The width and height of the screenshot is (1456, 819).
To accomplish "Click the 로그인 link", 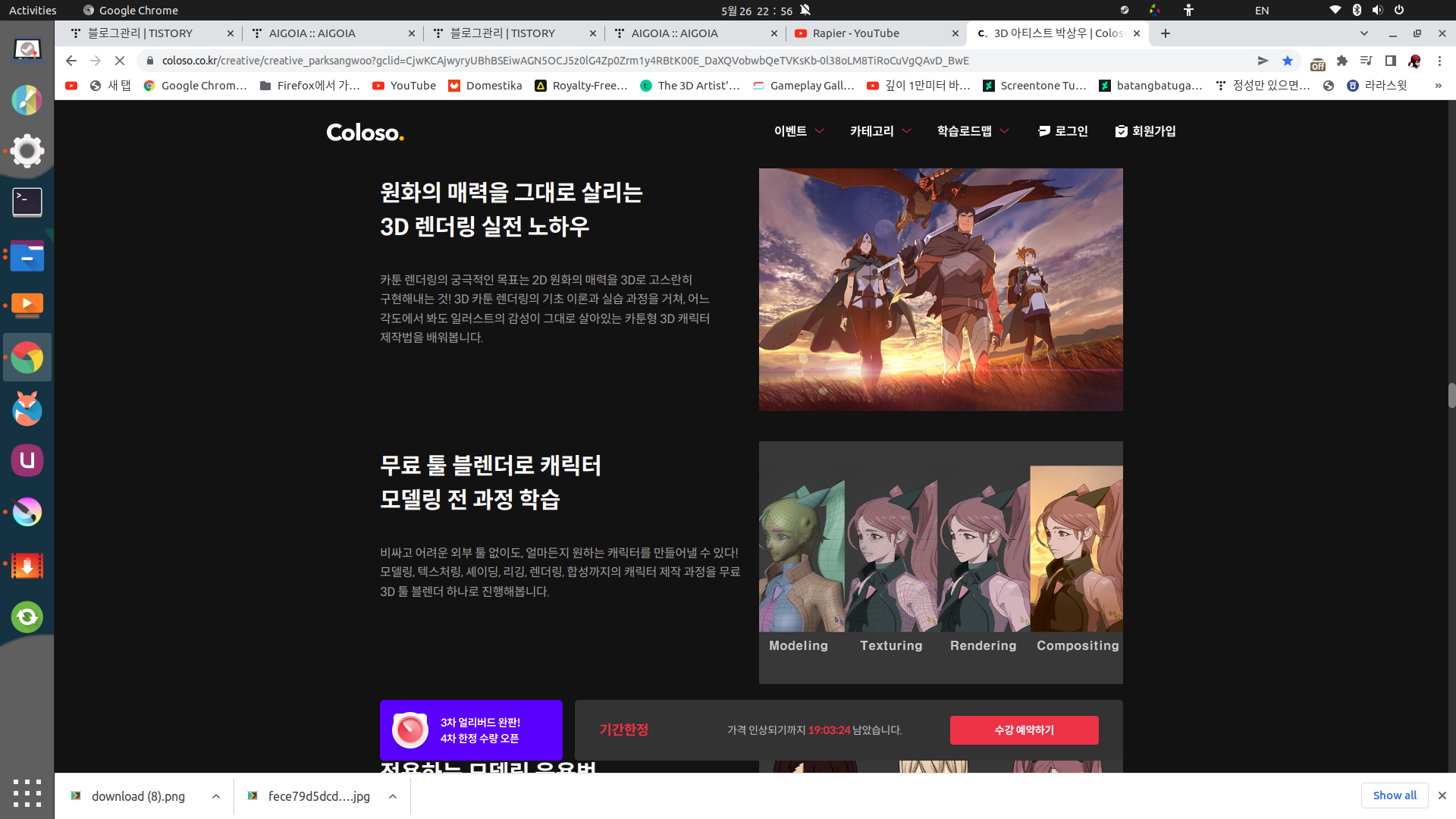I will pos(1062,131).
